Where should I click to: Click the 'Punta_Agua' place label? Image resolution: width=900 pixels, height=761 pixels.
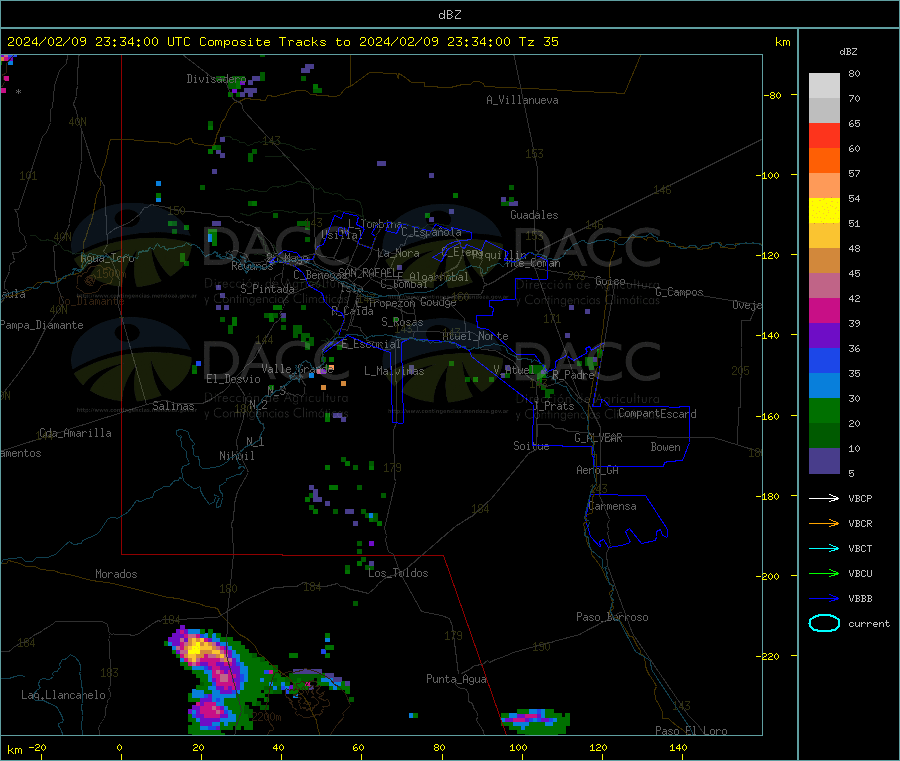(456, 679)
